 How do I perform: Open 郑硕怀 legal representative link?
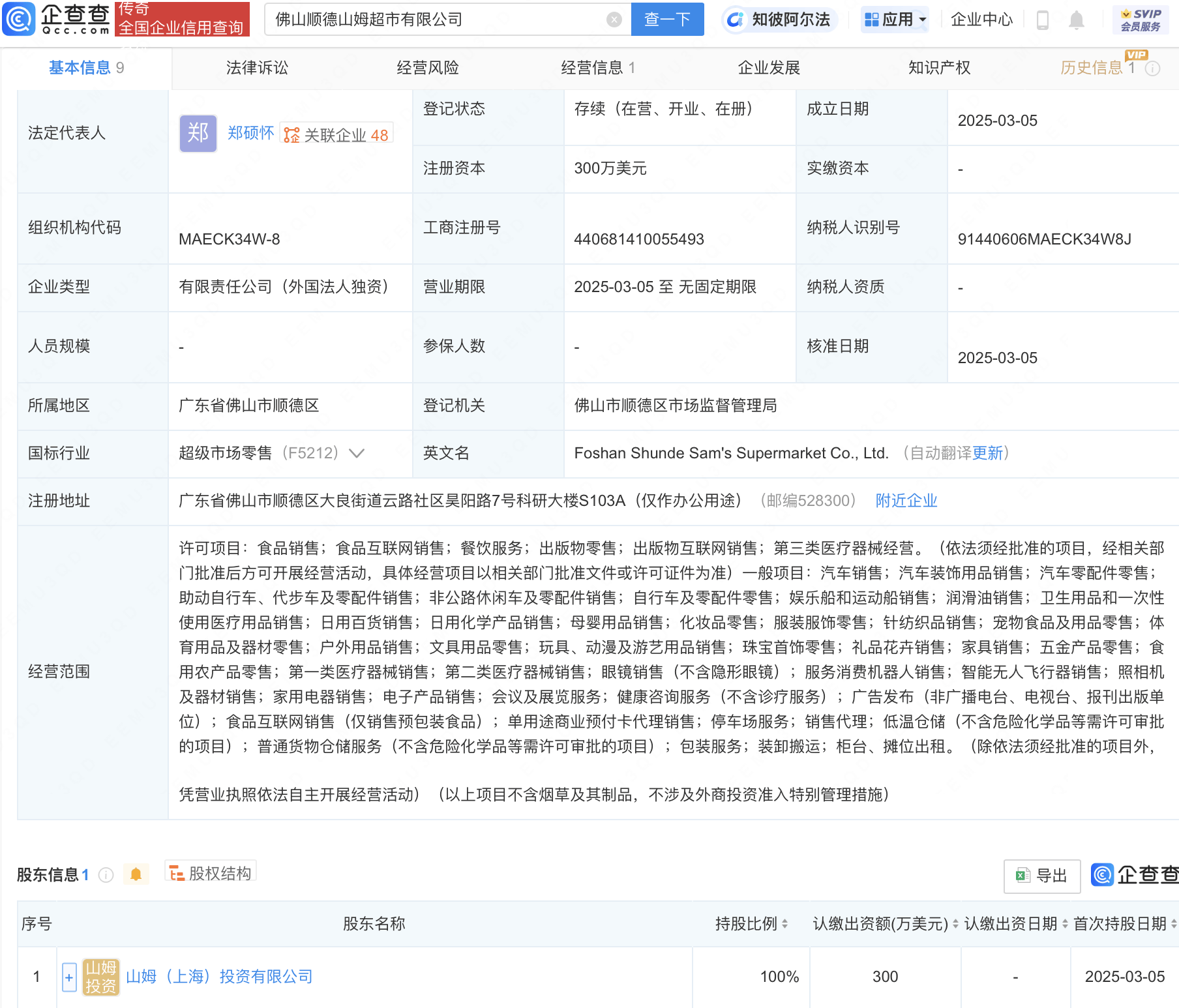point(250,133)
